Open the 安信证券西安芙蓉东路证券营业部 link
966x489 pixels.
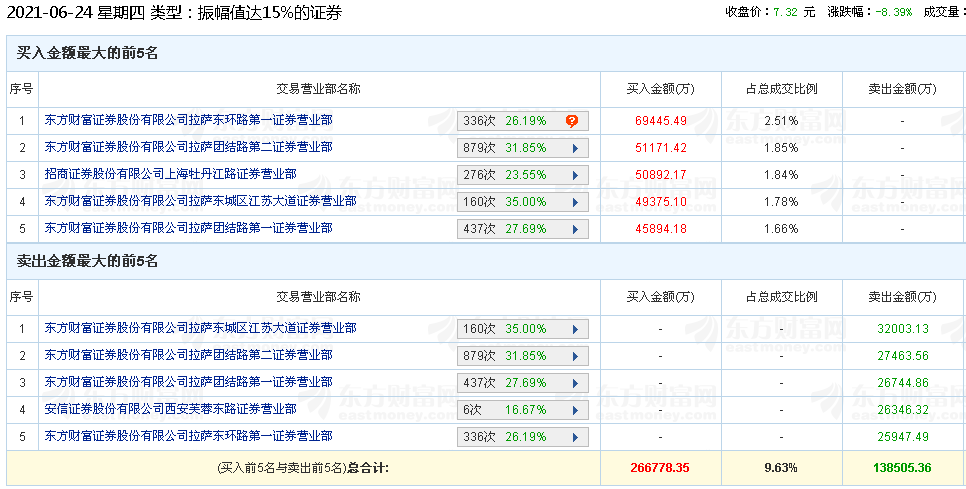pos(170,409)
